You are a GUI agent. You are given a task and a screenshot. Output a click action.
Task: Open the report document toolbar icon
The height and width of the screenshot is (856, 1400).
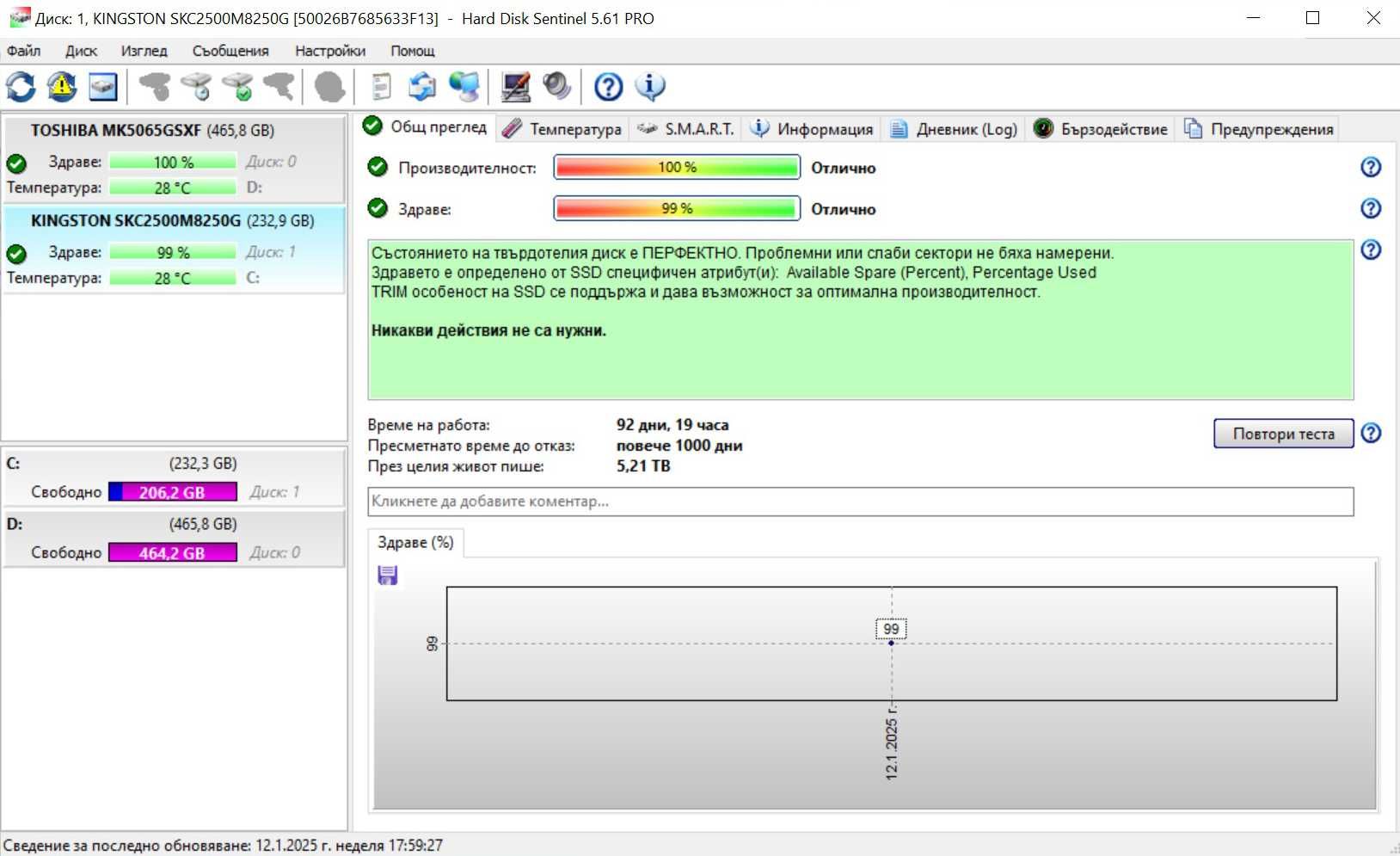click(x=382, y=86)
